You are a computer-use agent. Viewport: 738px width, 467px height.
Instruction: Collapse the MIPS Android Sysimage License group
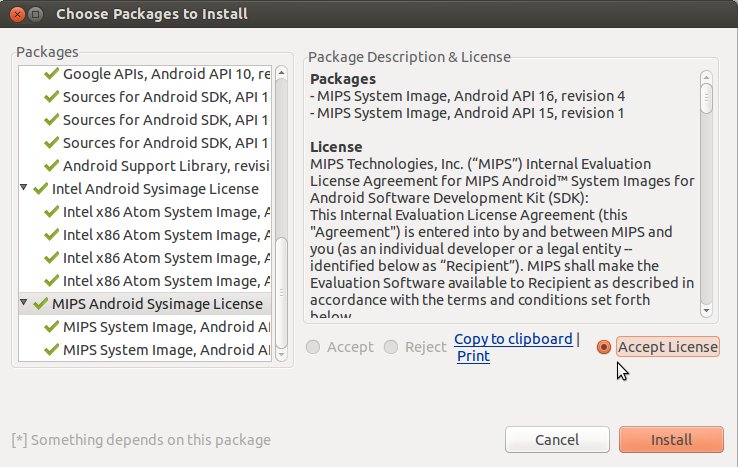pyautogui.click(x=24, y=302)
